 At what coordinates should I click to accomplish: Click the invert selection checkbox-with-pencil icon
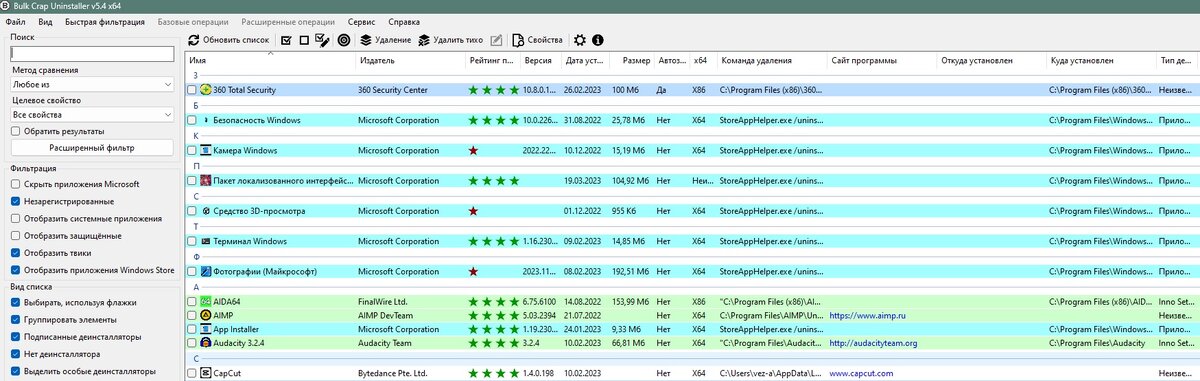click(x=322, y=40)
